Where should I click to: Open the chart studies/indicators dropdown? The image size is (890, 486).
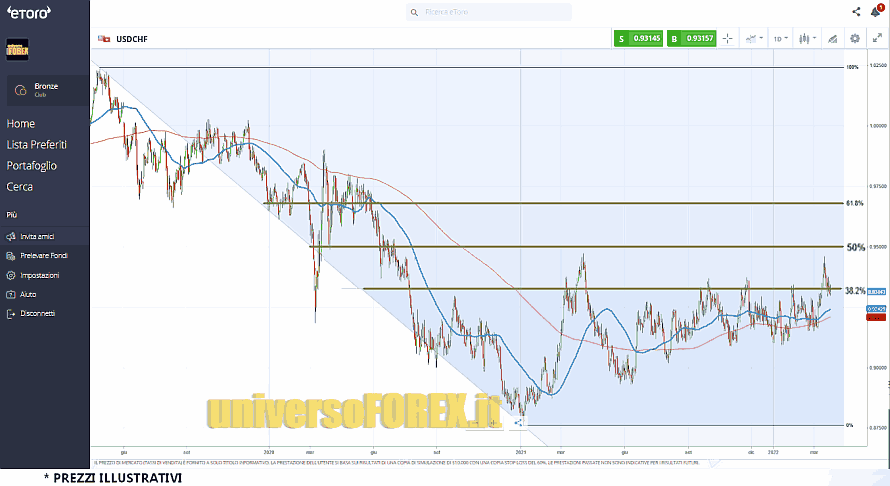coord(753,39)
